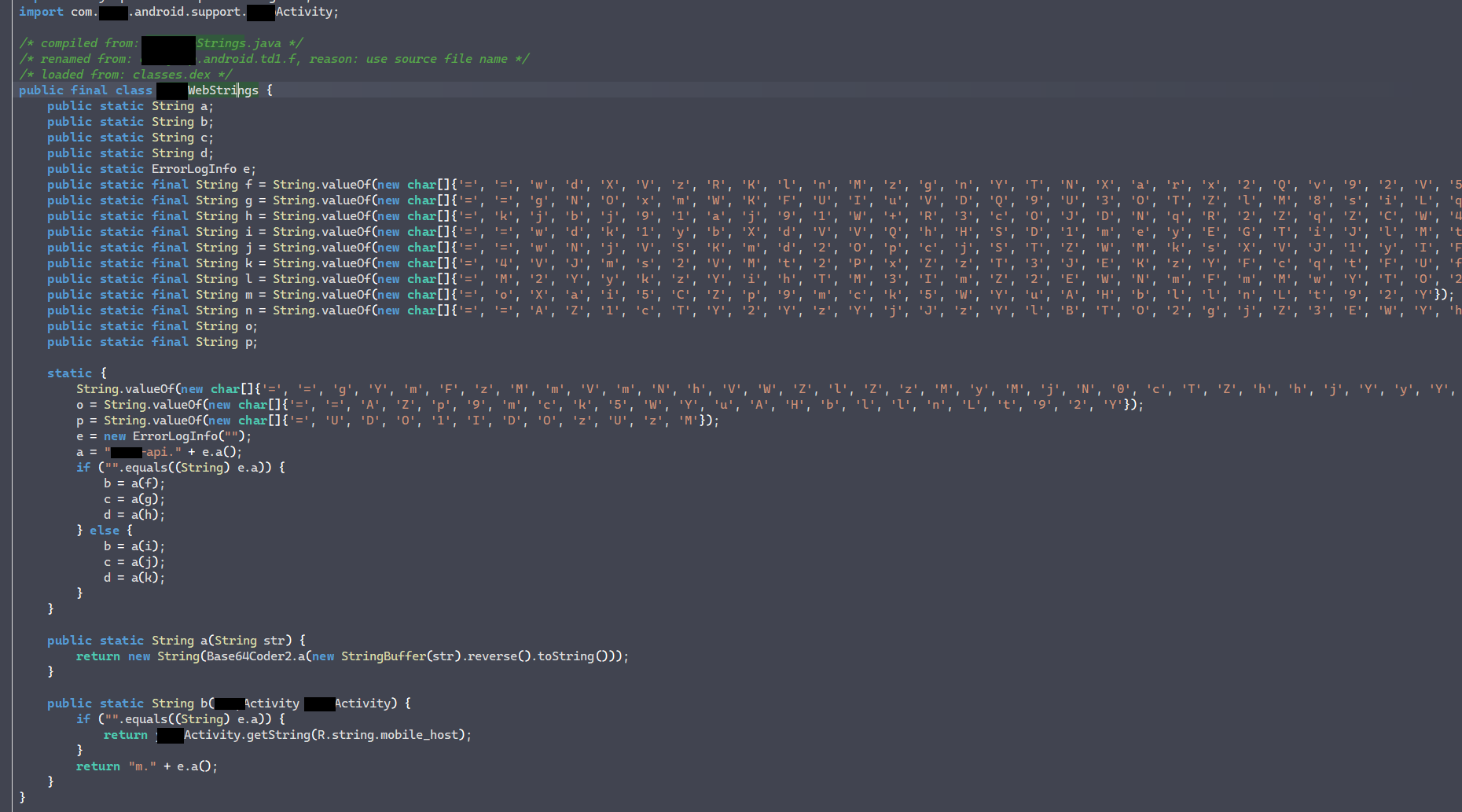Viewport: 1462px width, 812px height.
Task: Select the highlighted 'Strings' in the compiled-from comment
Action: (221, 43)
